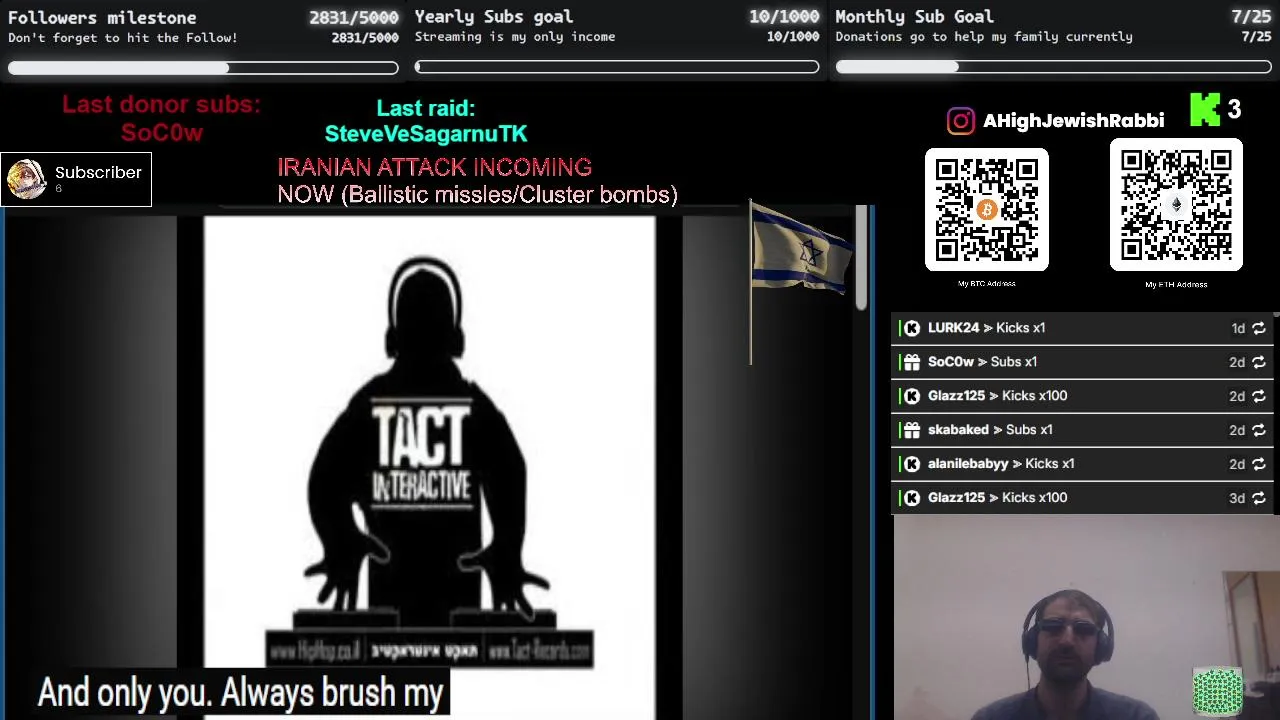
Task: Click 'Streaming is my only income' text
Action: tap(515, 37)
